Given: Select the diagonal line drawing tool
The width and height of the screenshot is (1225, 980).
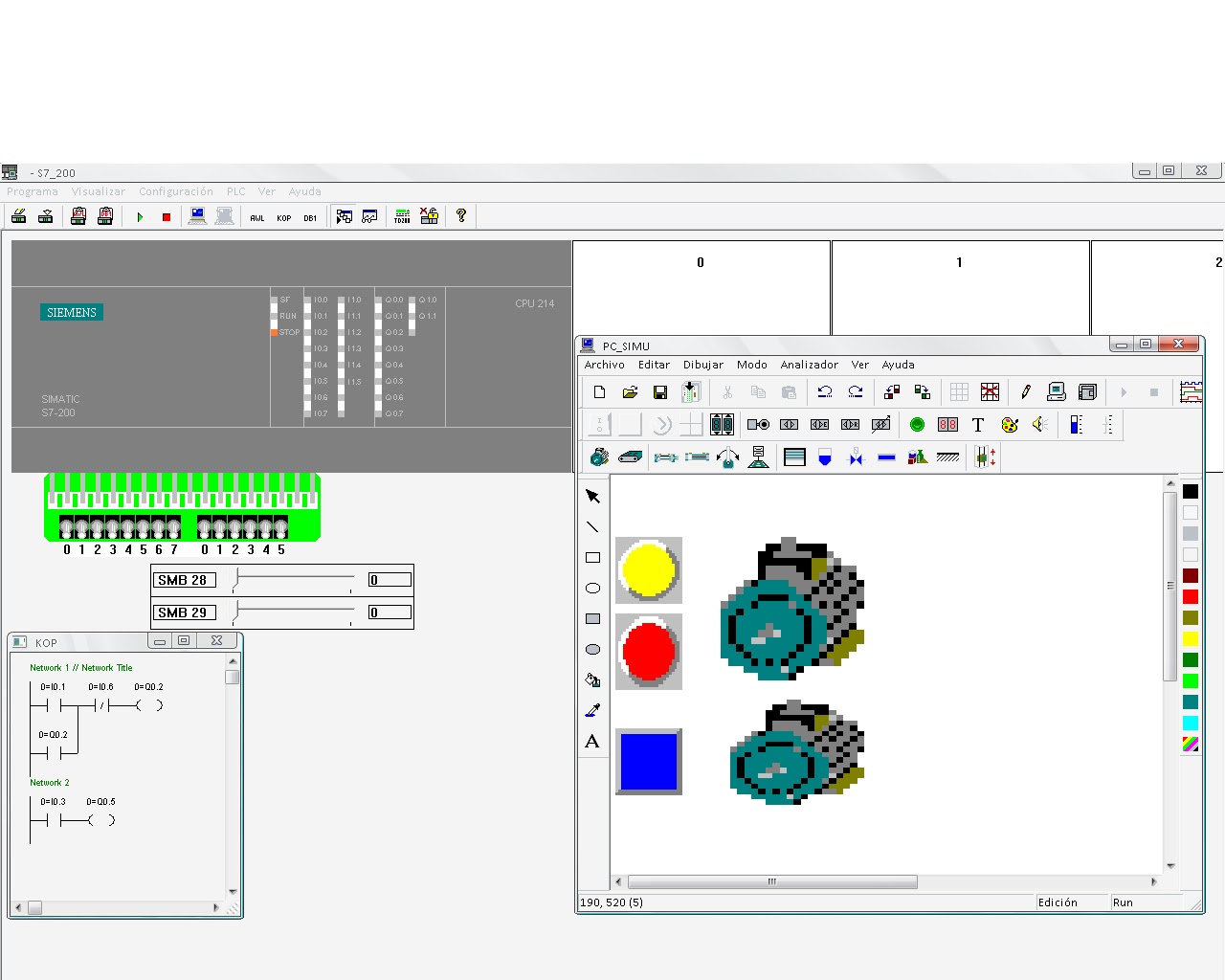Looking at the screenshot, I should [x=592, y=526].
